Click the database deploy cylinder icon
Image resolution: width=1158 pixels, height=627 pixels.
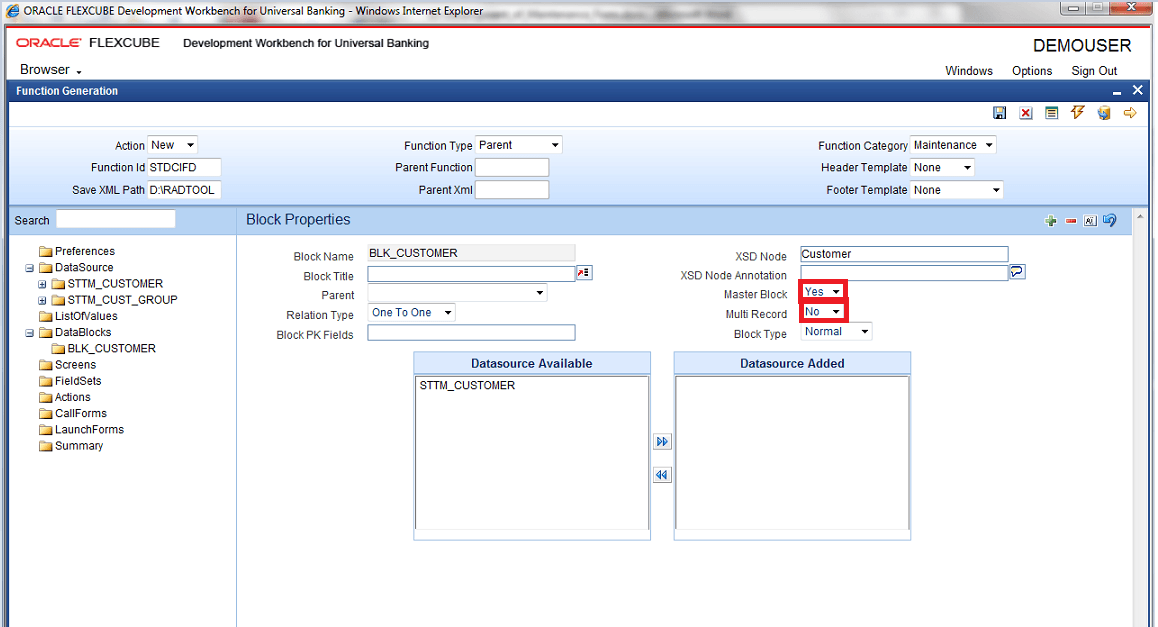pyautogui.click(x=1104, y=112)
